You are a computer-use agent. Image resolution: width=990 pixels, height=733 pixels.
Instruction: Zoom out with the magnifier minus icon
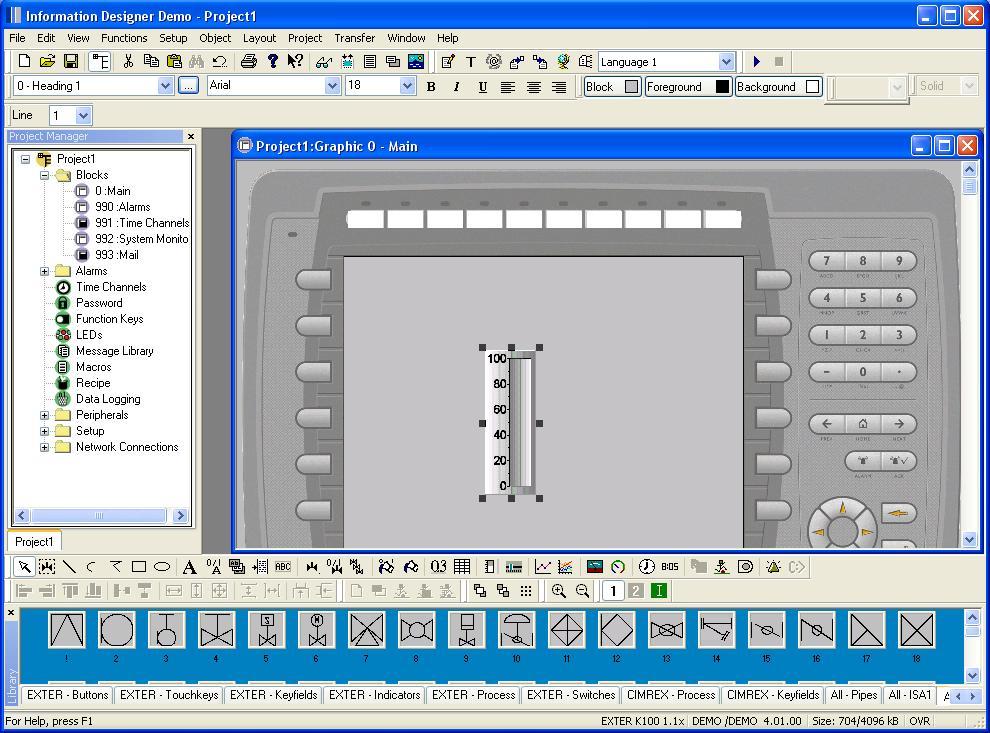582,591
